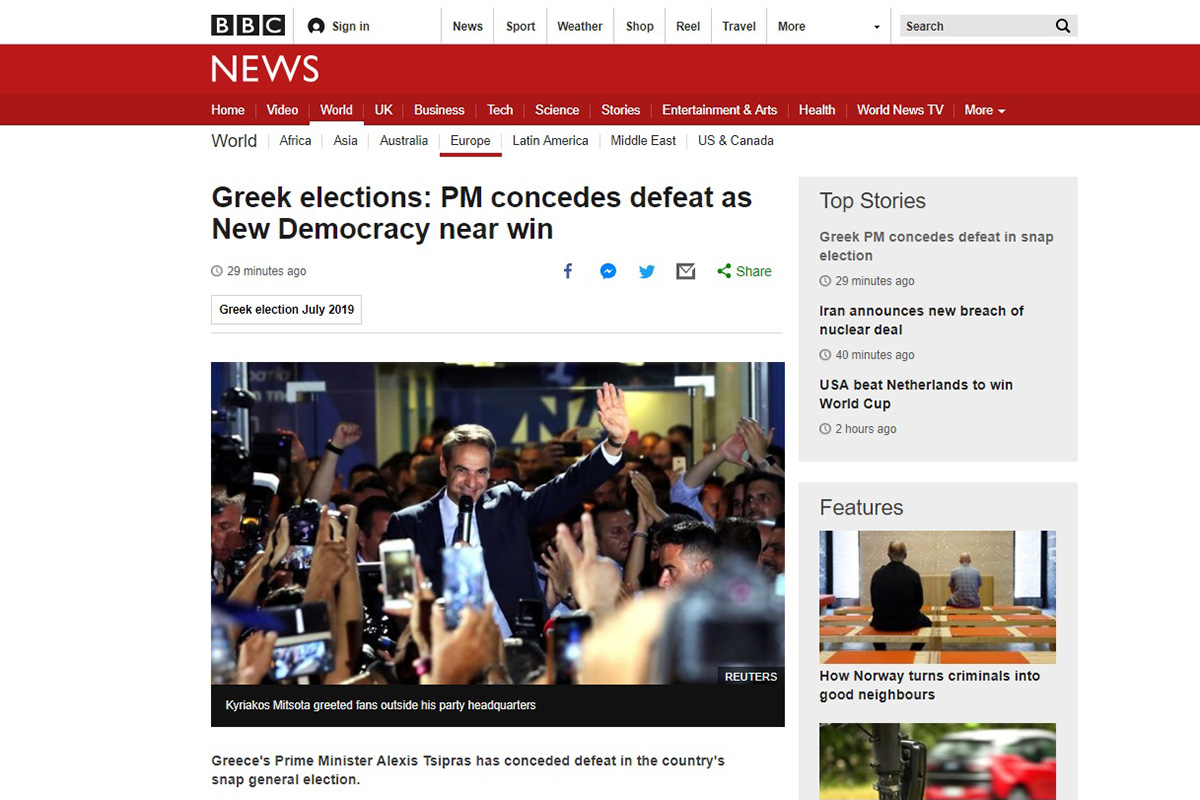
Task: Click the BBC logo in the top bar
Action: coord(248,26)
